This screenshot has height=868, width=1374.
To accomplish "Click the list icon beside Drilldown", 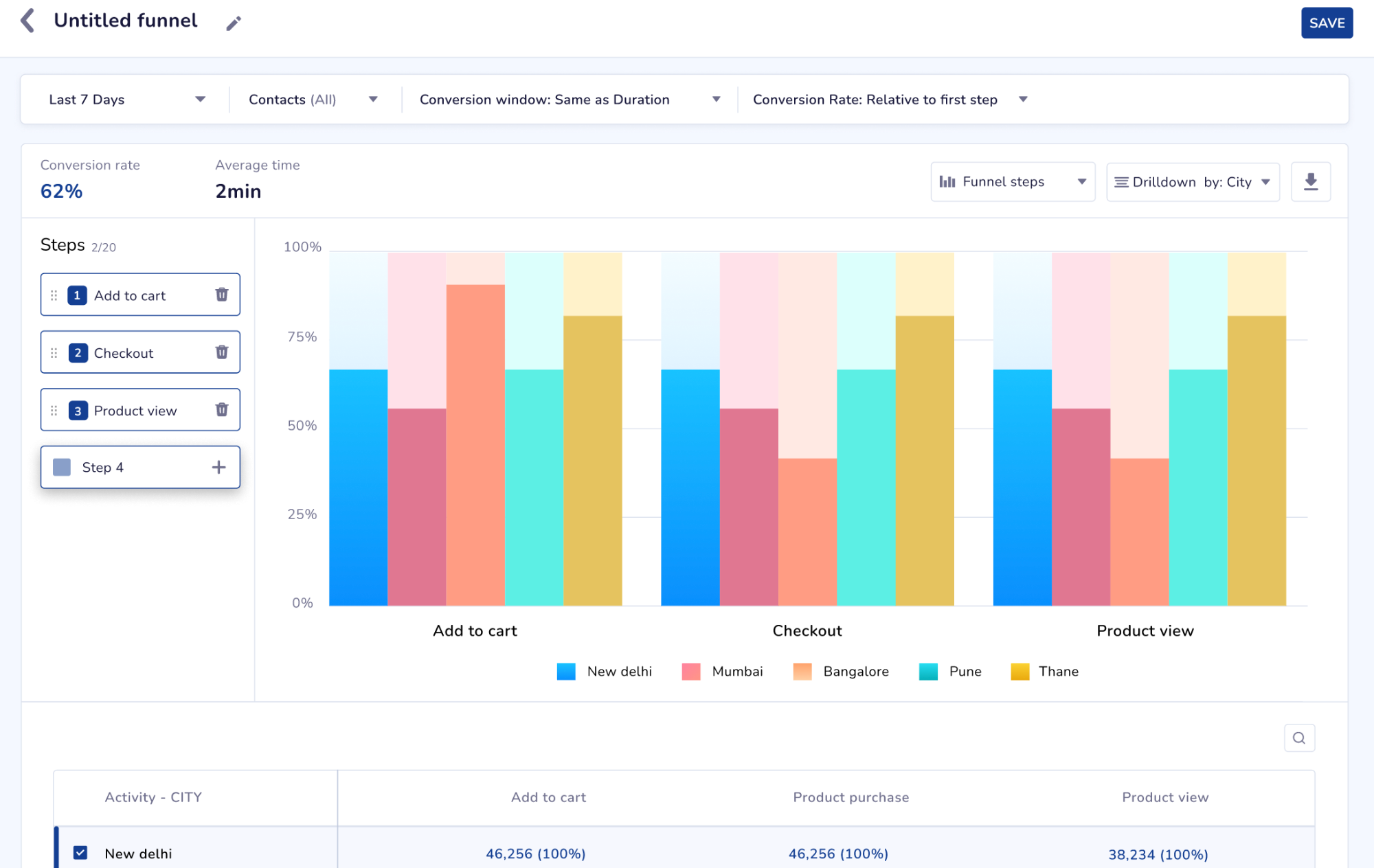I will (x=1121, y=182).
